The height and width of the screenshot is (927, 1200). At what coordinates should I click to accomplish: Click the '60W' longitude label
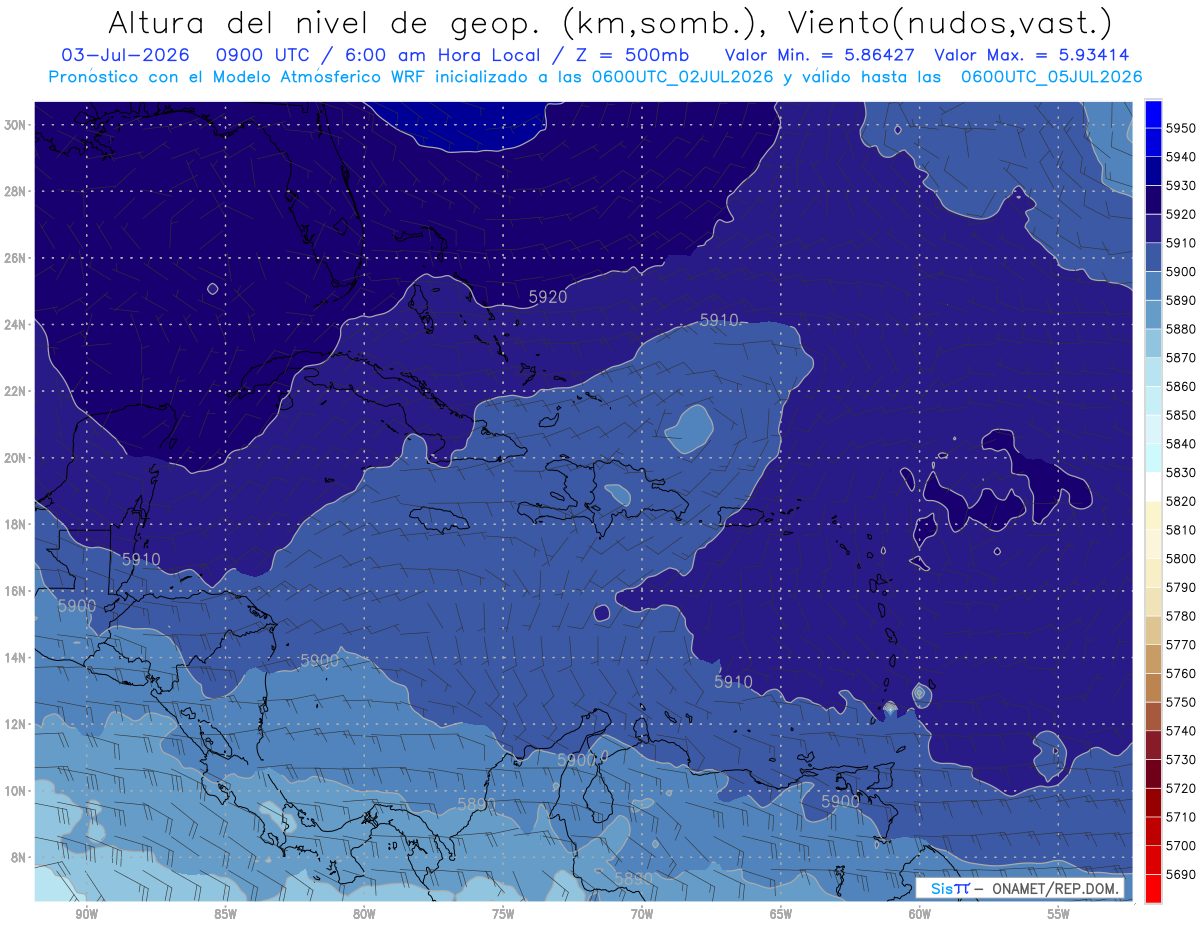tap(920, 914)
